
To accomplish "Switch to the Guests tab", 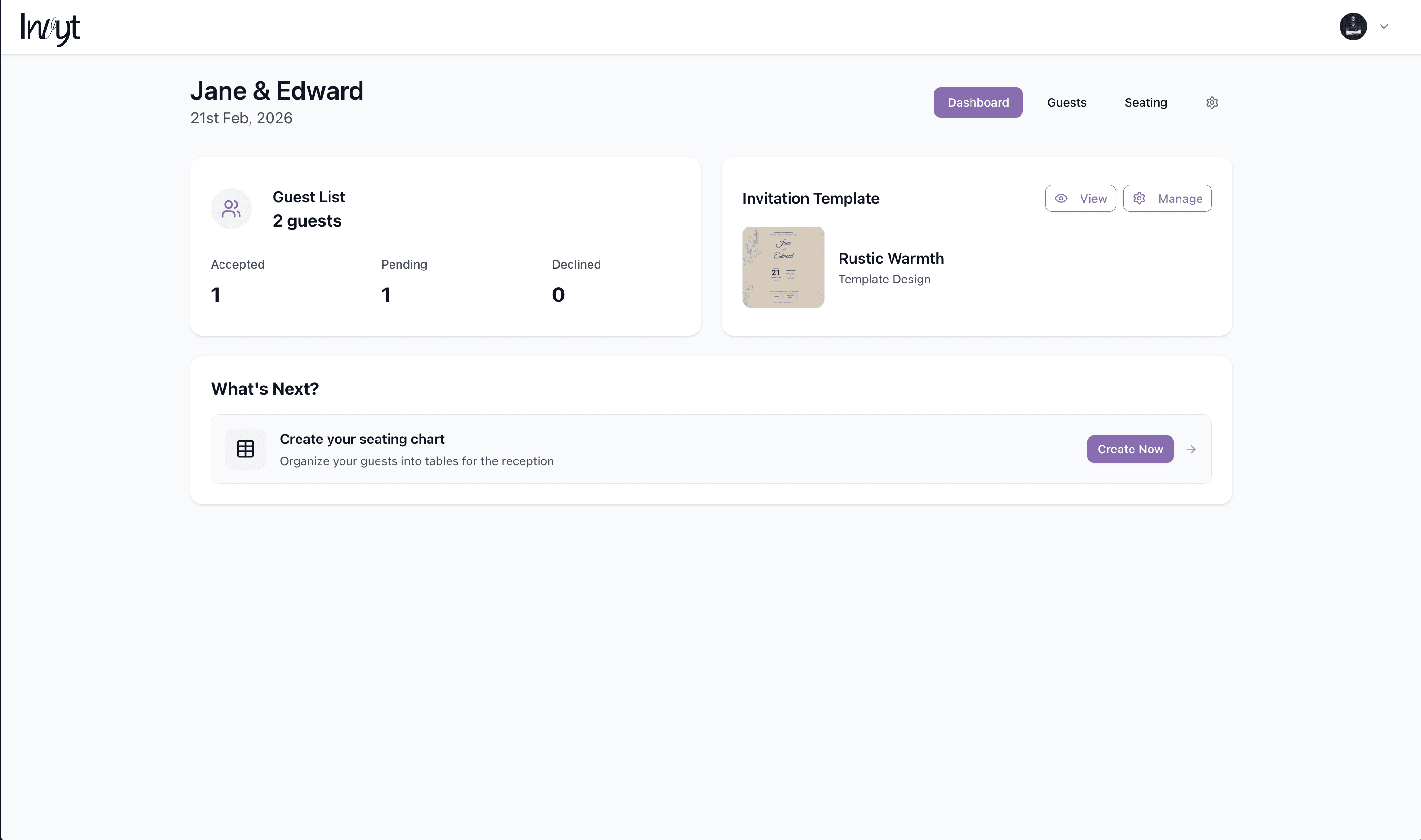I will 1067,102.
